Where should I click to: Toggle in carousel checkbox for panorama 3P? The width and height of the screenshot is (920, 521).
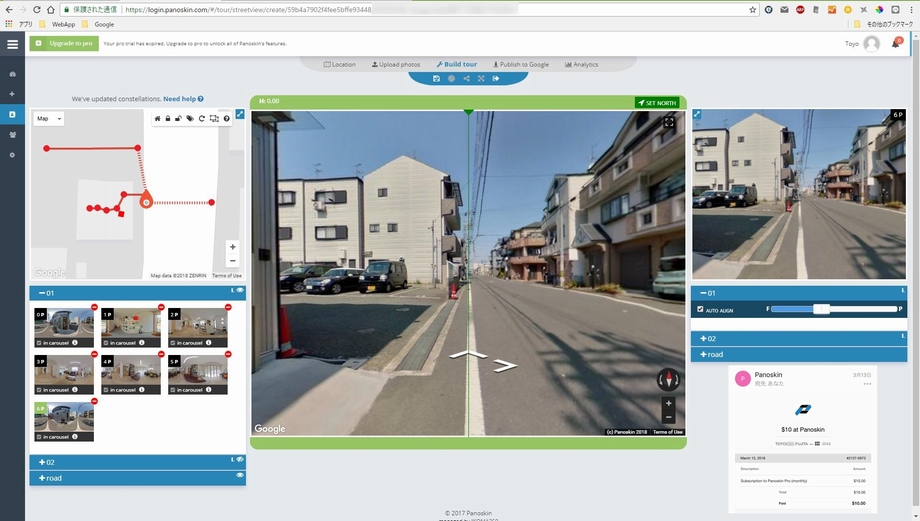39,390
